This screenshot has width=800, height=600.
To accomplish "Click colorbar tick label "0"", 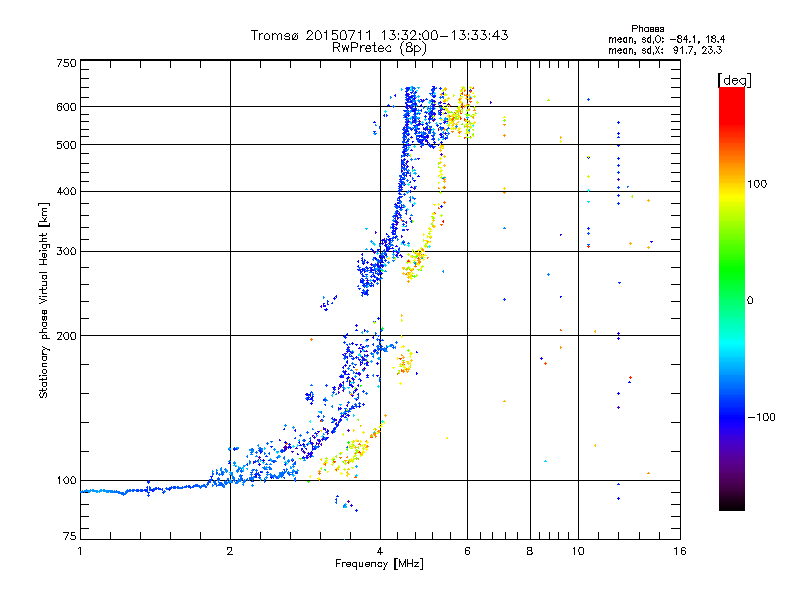I will click(x=750, y=301).
